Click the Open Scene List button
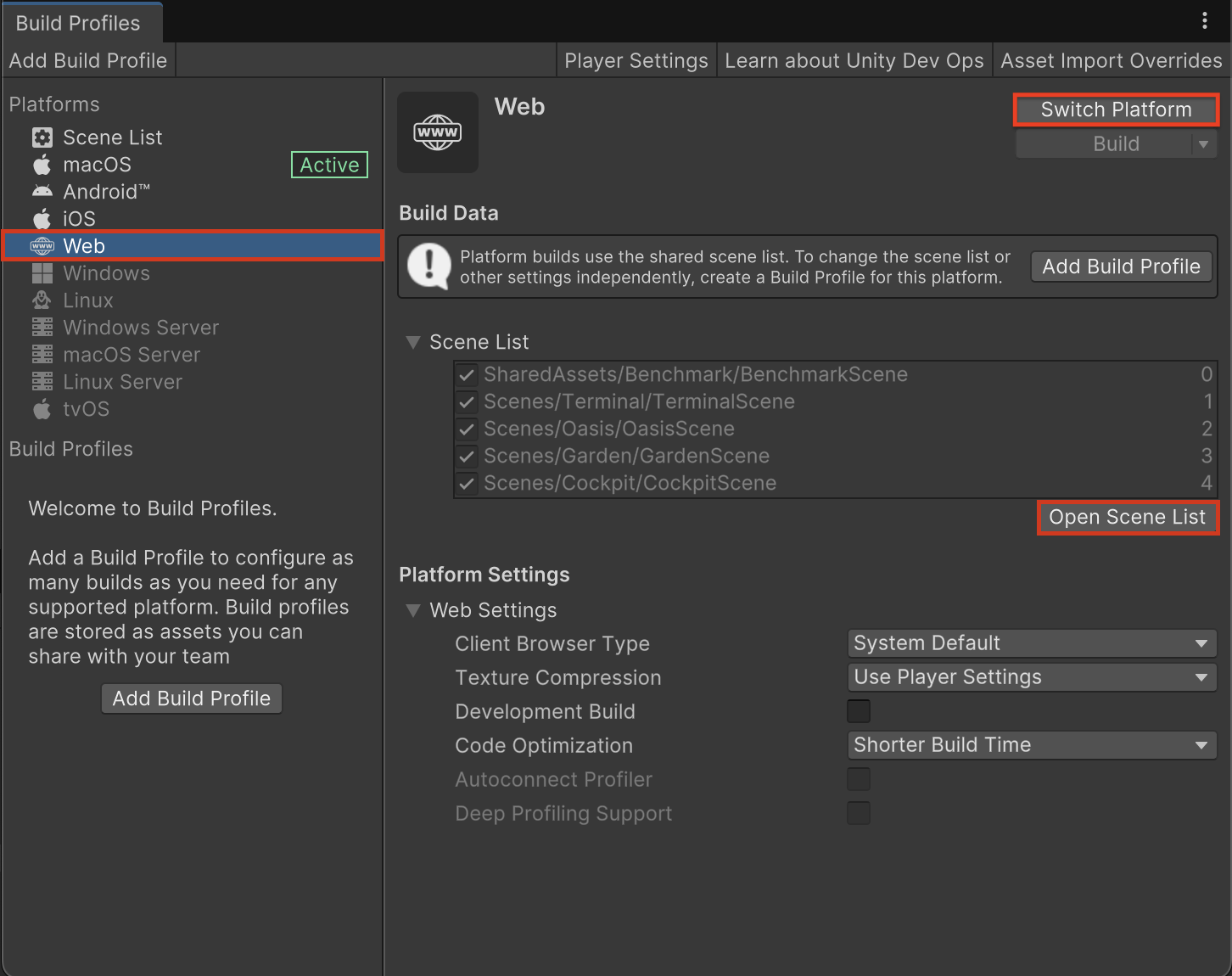1232x976 pixels. (1127, 518)
